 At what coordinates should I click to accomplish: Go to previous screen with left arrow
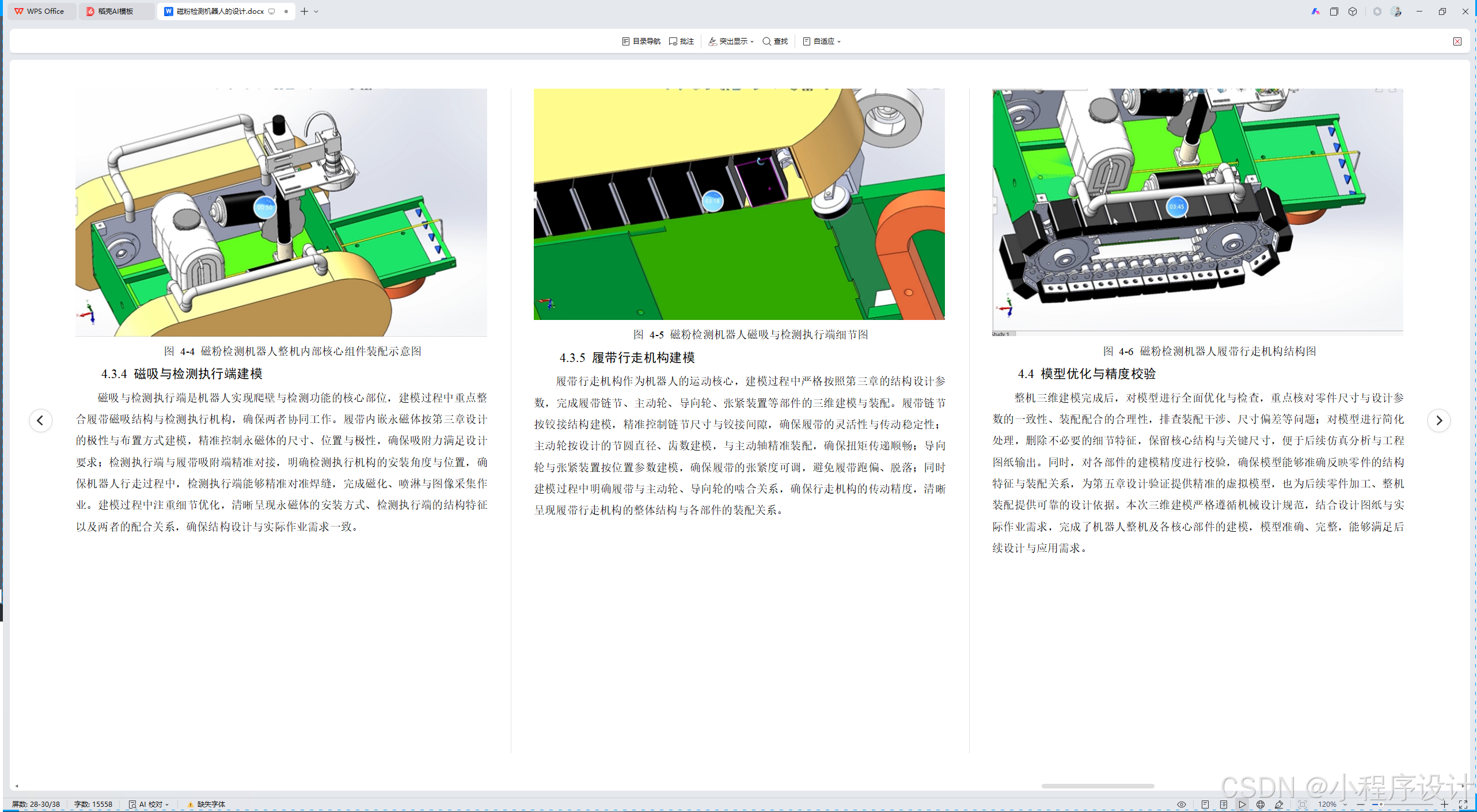tap(40, 421)
